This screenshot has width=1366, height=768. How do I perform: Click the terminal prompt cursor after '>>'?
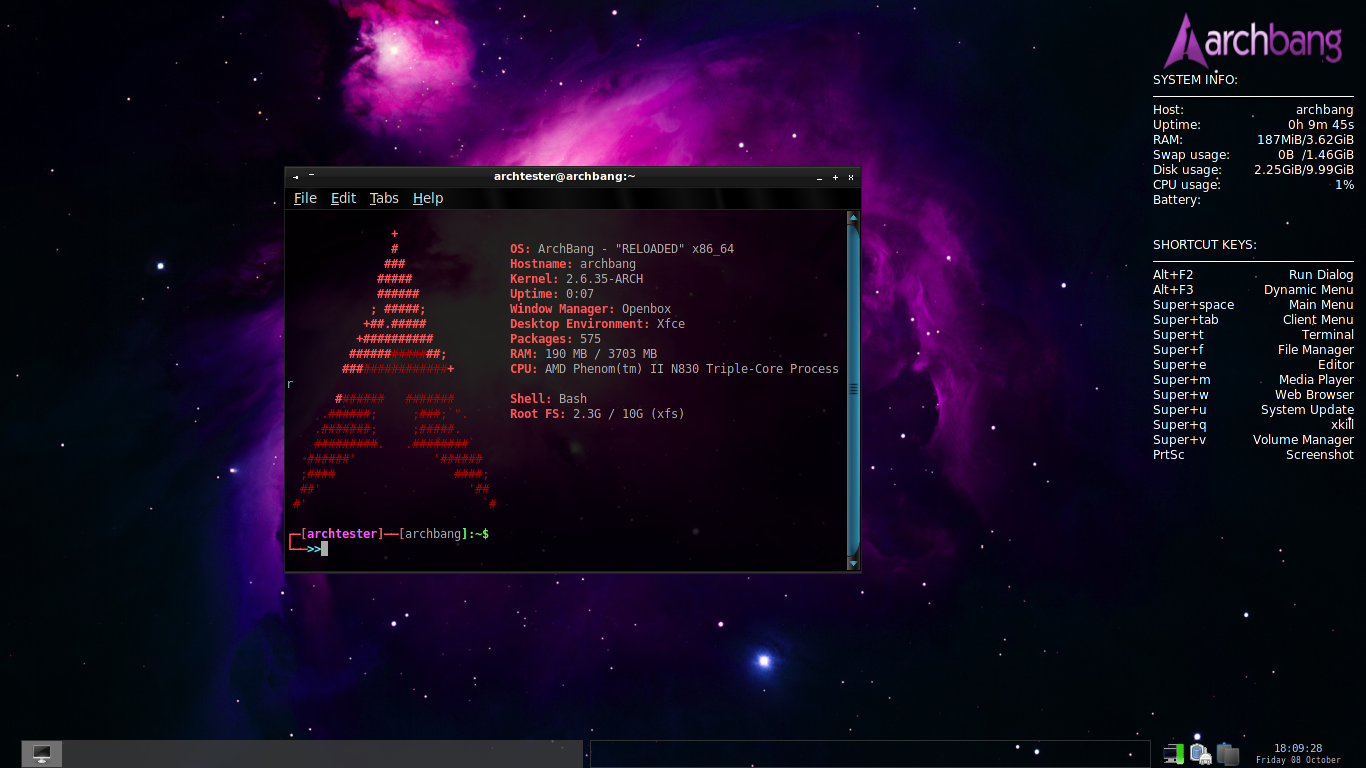point(324,548)
